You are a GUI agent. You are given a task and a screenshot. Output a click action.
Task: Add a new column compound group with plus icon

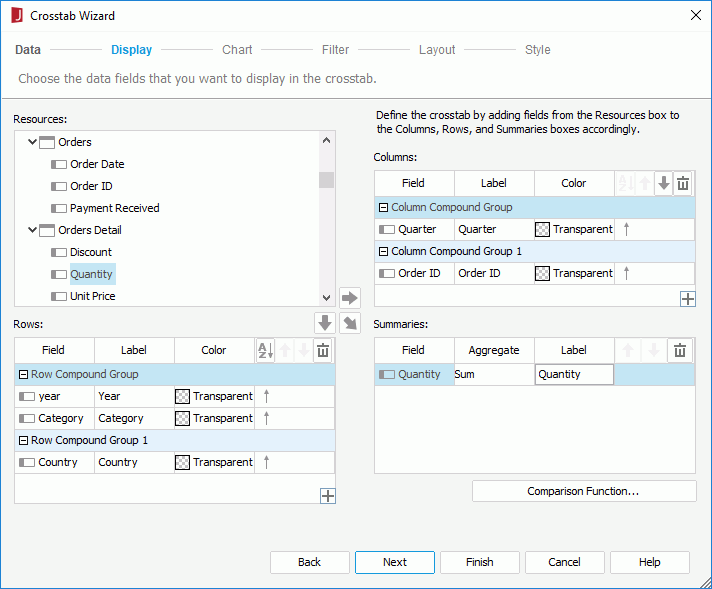click(687, 299)
